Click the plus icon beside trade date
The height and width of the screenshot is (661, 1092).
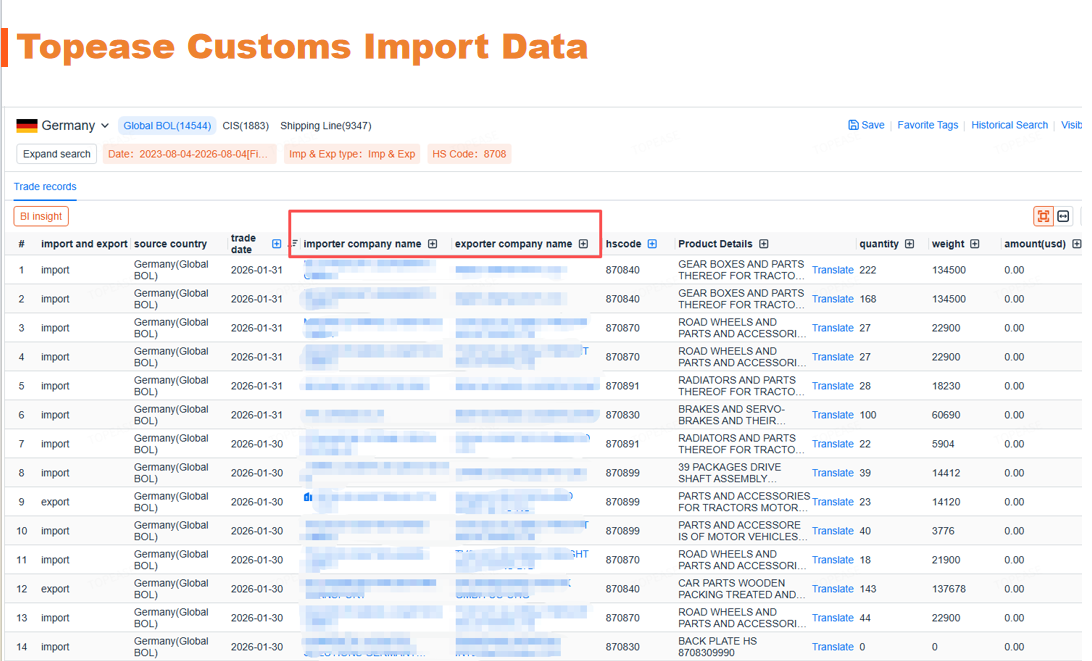point(276,244)
